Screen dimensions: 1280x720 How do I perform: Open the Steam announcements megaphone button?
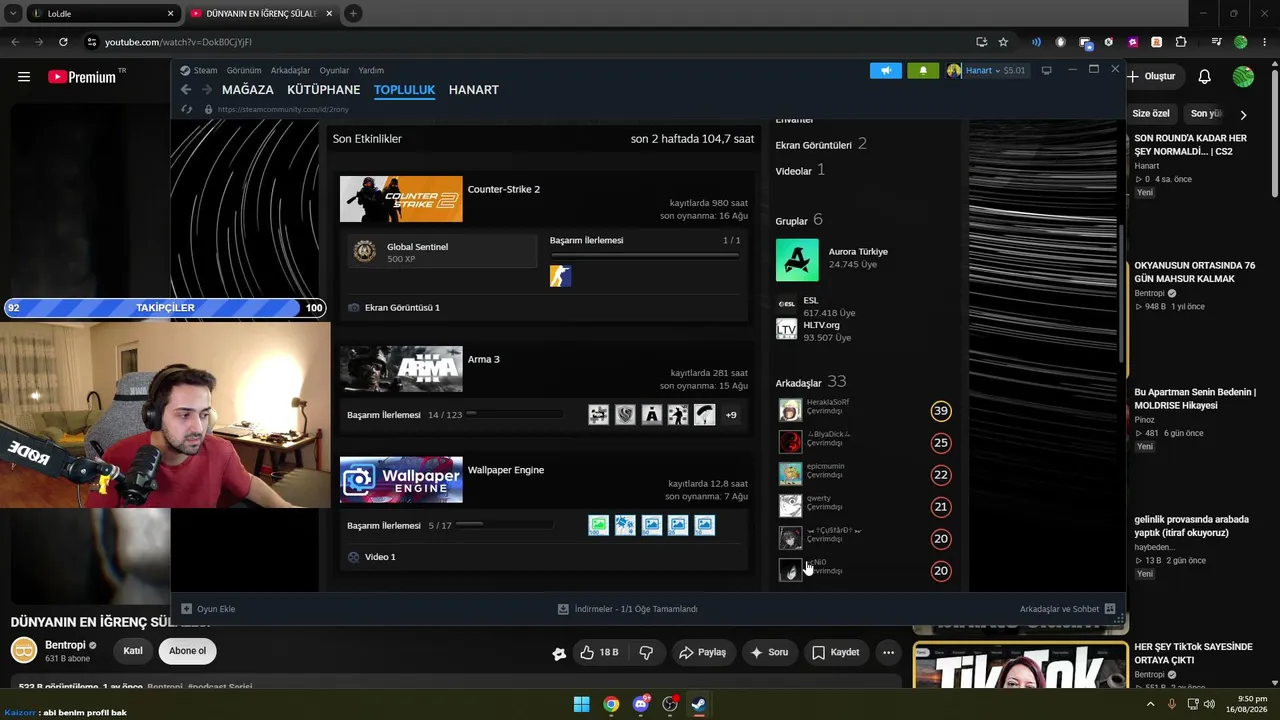(885, 71)
